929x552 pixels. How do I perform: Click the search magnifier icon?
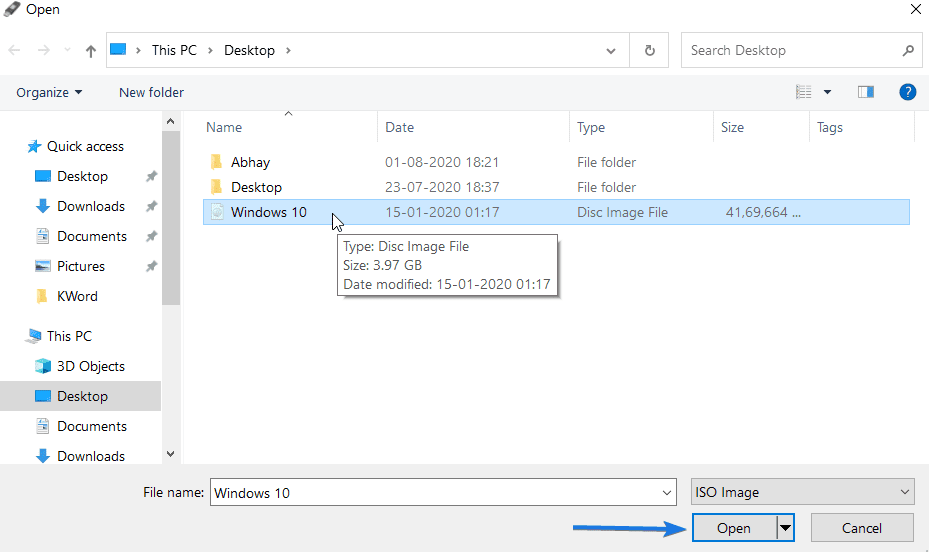[908, 50]
